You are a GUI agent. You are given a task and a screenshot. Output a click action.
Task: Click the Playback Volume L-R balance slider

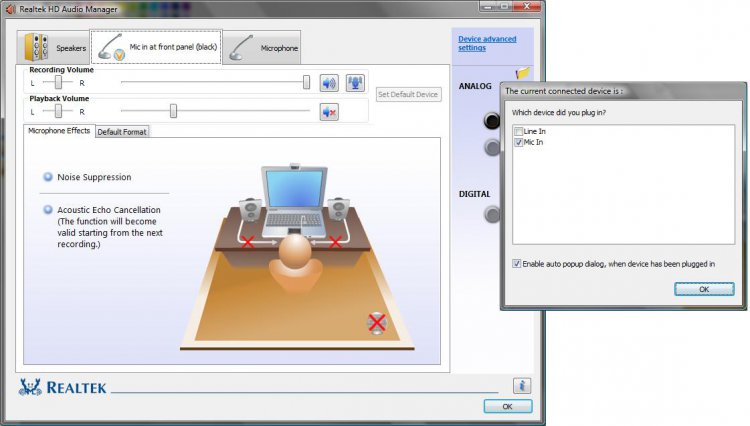(x=58, y=111)
